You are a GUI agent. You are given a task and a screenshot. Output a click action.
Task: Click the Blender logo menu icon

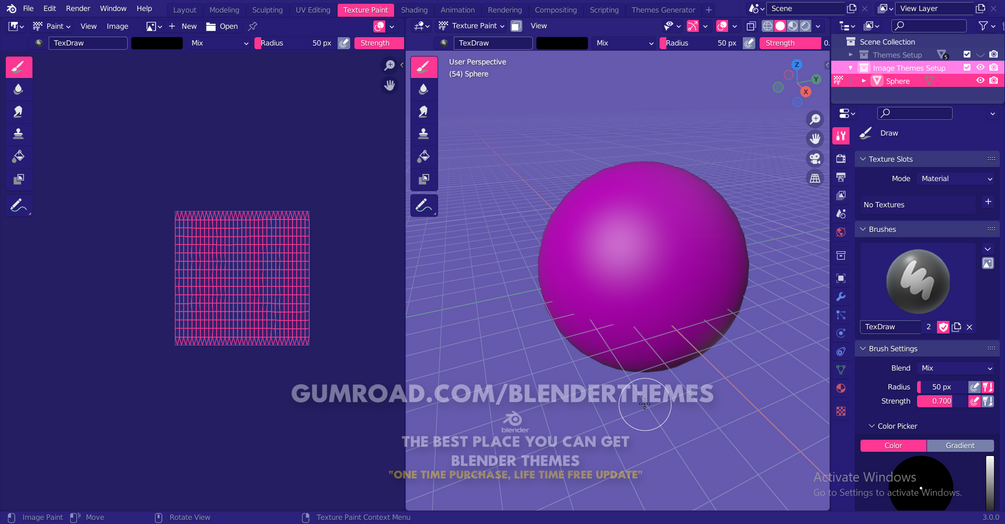pyautogui.click(x=11, y=8)
